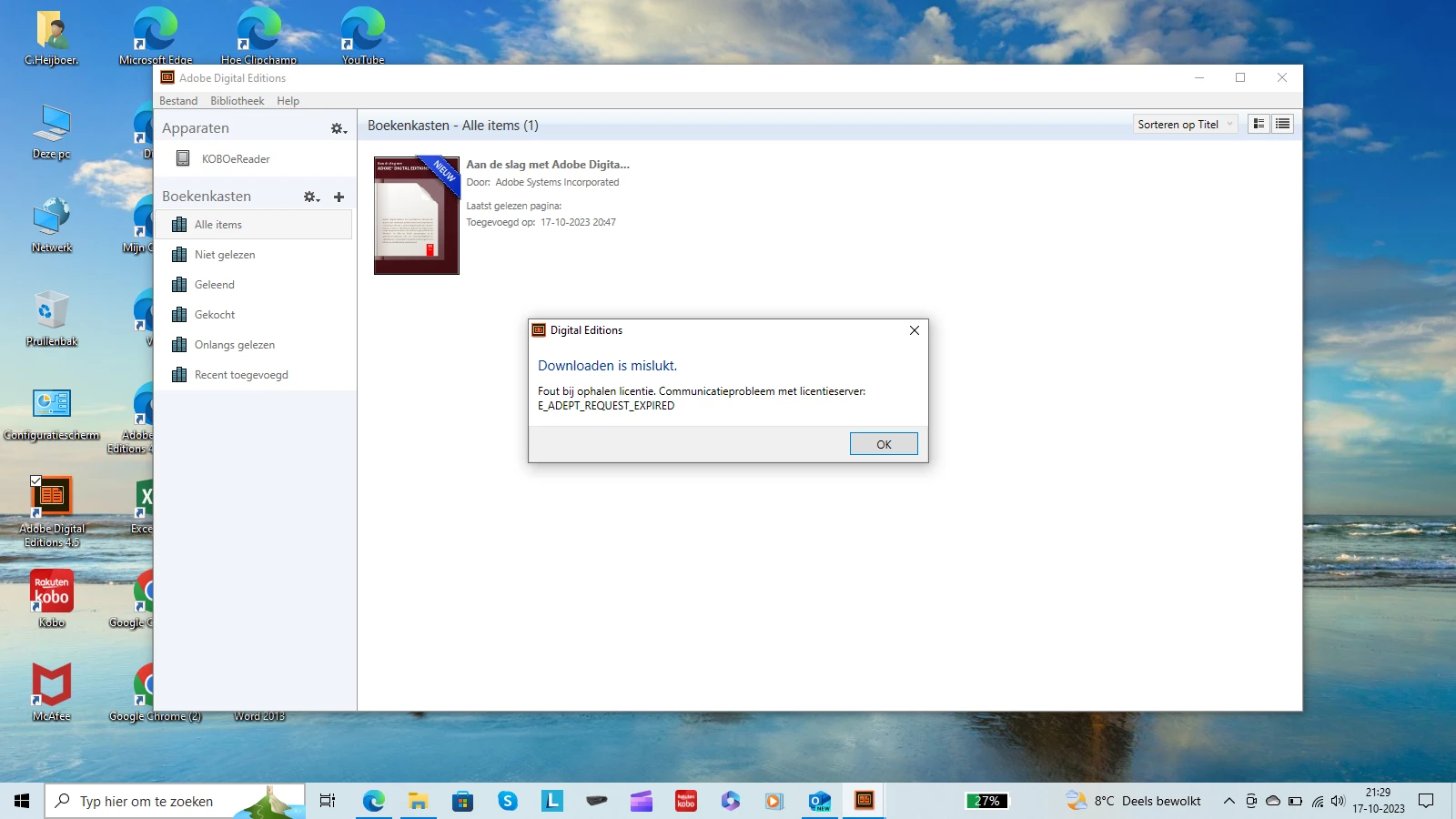Open Edge from the taskbar

373,801
